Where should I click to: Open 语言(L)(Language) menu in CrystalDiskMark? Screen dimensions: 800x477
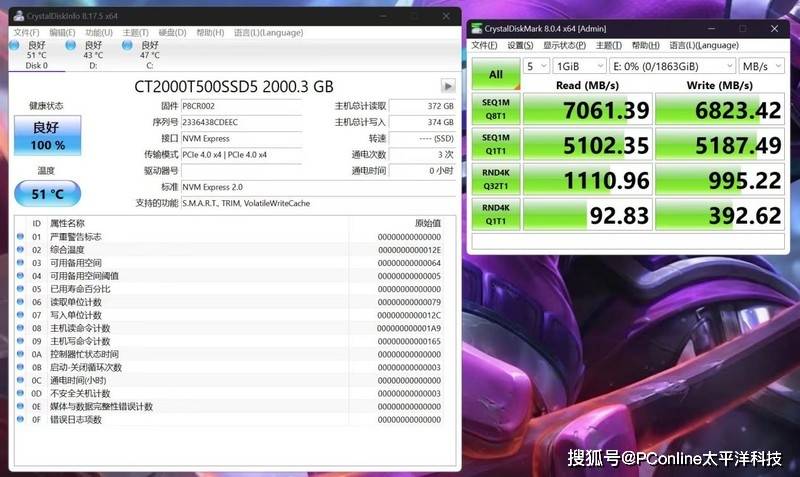tap(704, 45)
